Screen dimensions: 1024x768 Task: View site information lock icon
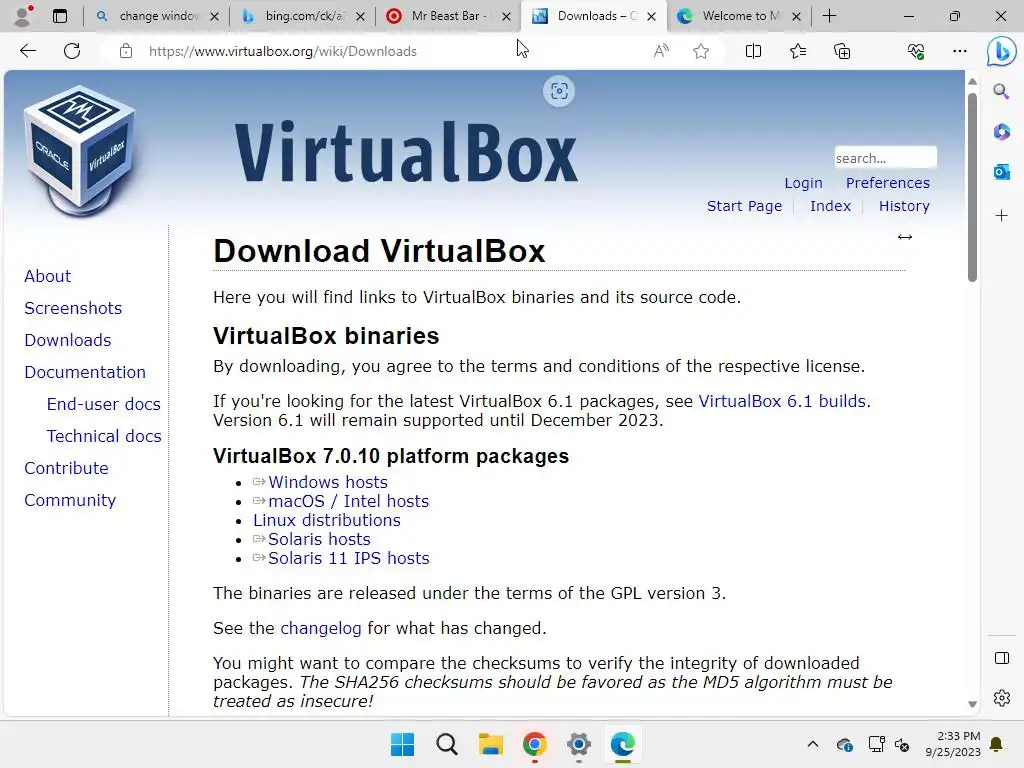click(x=126, y=51)
